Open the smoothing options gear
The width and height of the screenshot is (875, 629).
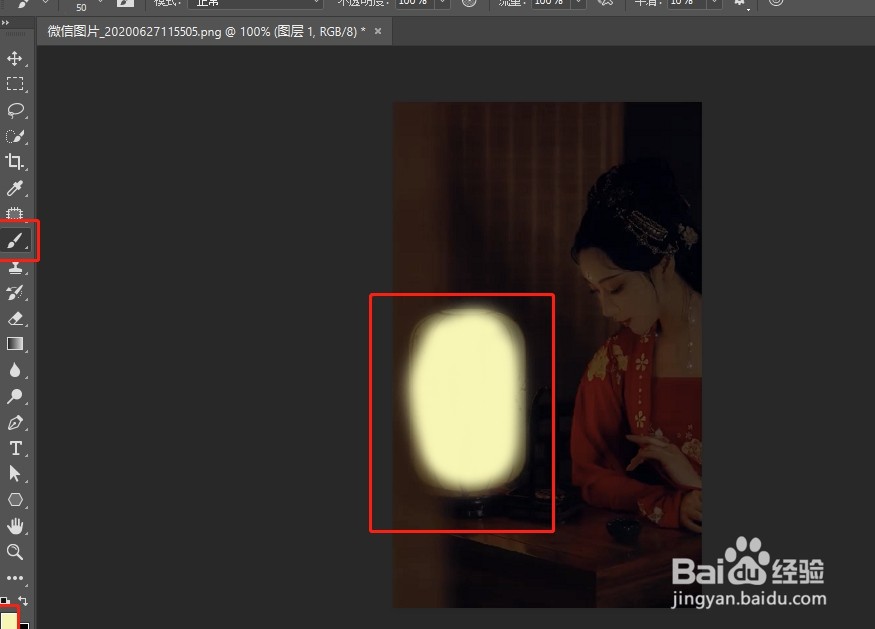coord(740,3)
